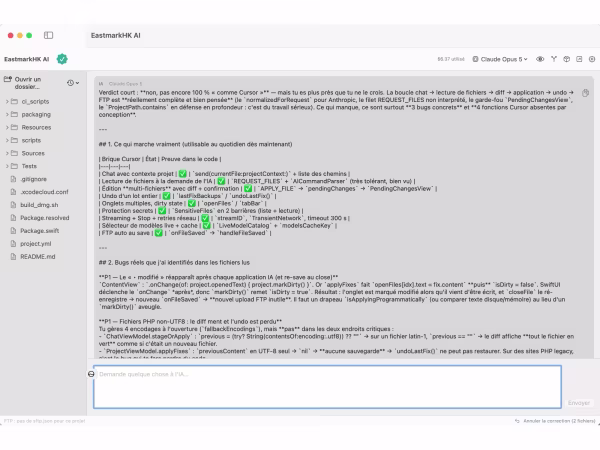Viewport: 600px width, 450px height.
Task: Click the usage counter text in toolbar
Action: coord(451,59)
